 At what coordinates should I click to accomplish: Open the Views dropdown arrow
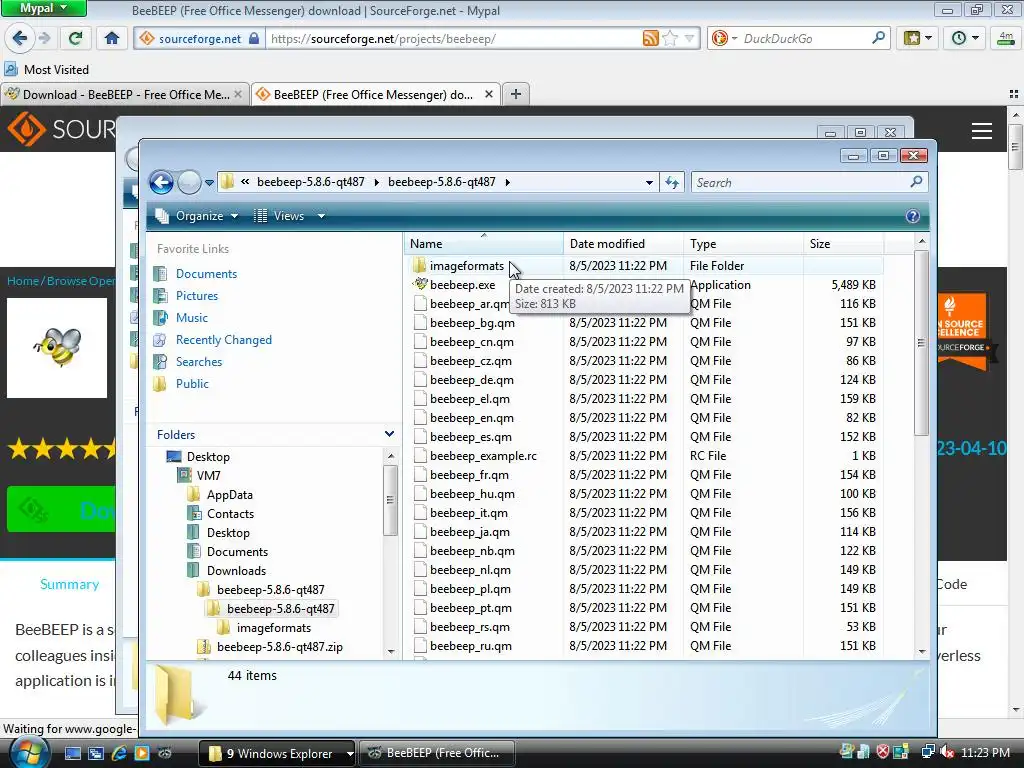click(x=321, y=216)
